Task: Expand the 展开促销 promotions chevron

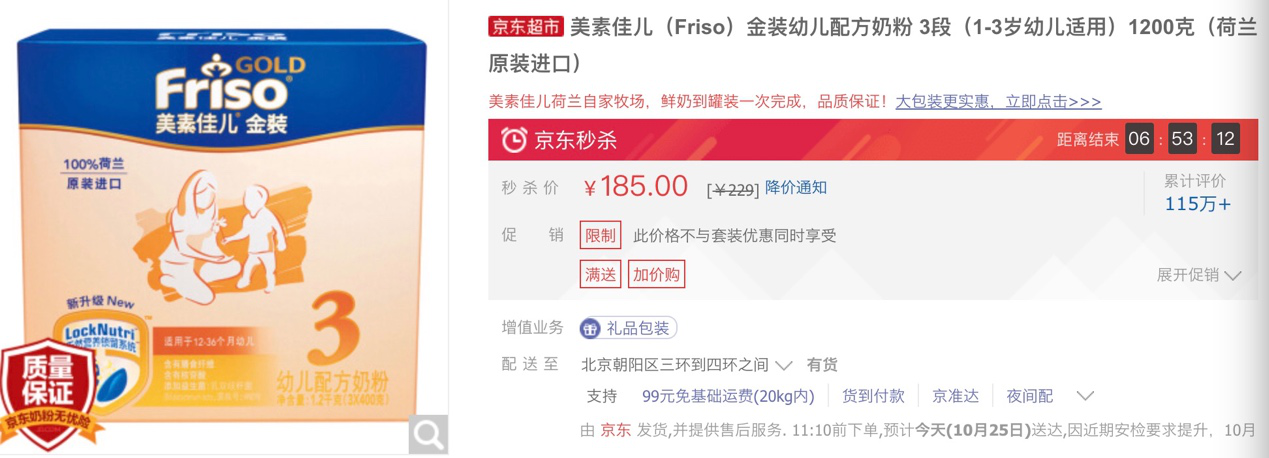Action: coord(1199,275)
